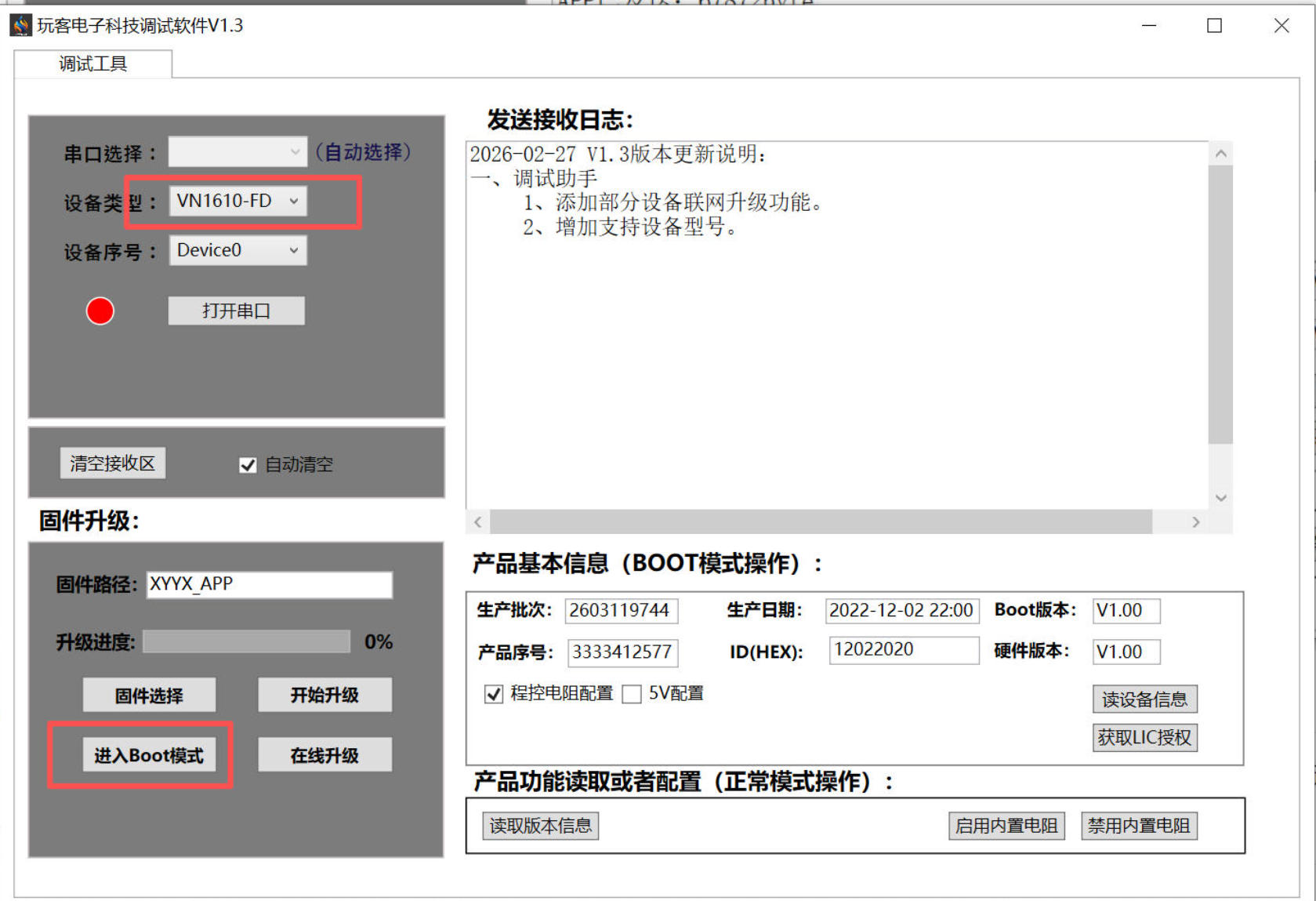This screenshot has width=1316, height=901.
Task: Uncheck the 程控电阻配置 checkbox
Action: click(493, 694)
